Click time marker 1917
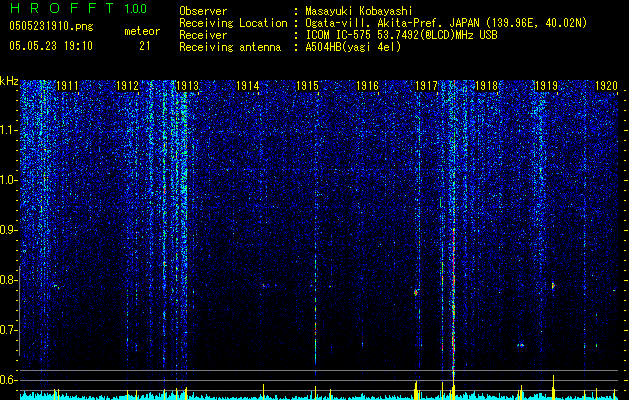Viewport: 629px width, 400px height. point(427,86)
